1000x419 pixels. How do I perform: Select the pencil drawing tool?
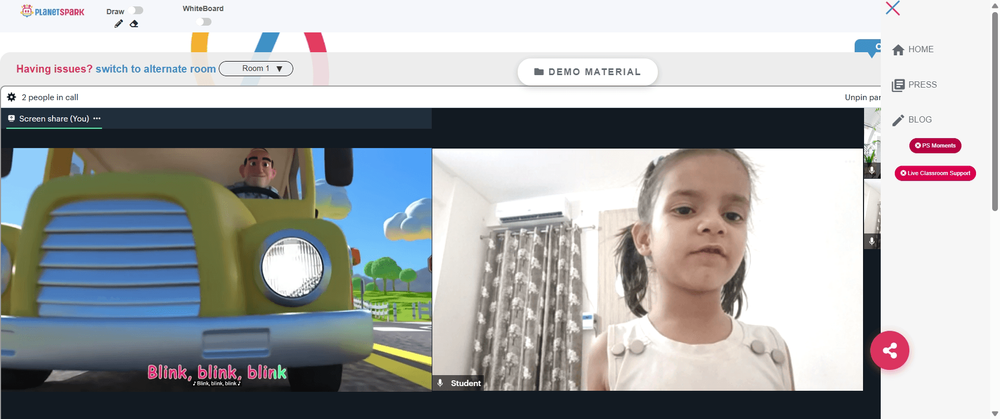point(119,24)
